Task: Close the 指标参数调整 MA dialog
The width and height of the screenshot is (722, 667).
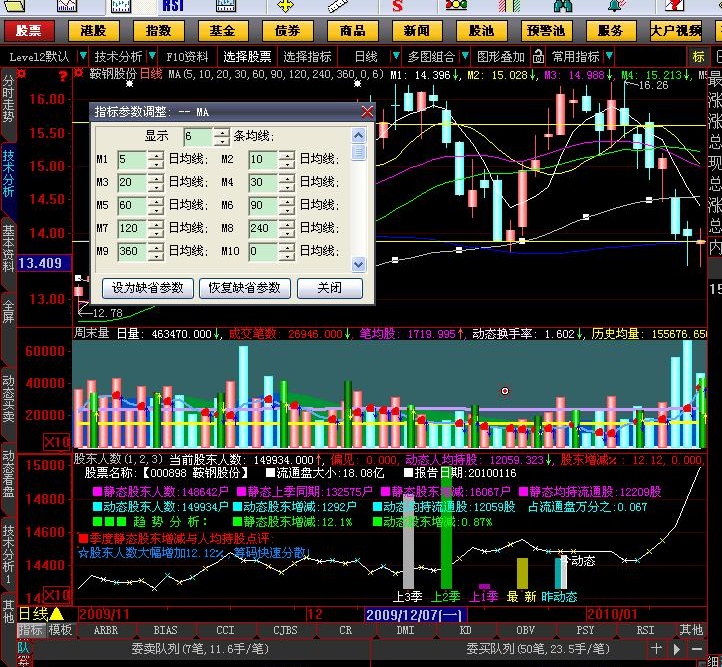Action: [x=367, y=111]
